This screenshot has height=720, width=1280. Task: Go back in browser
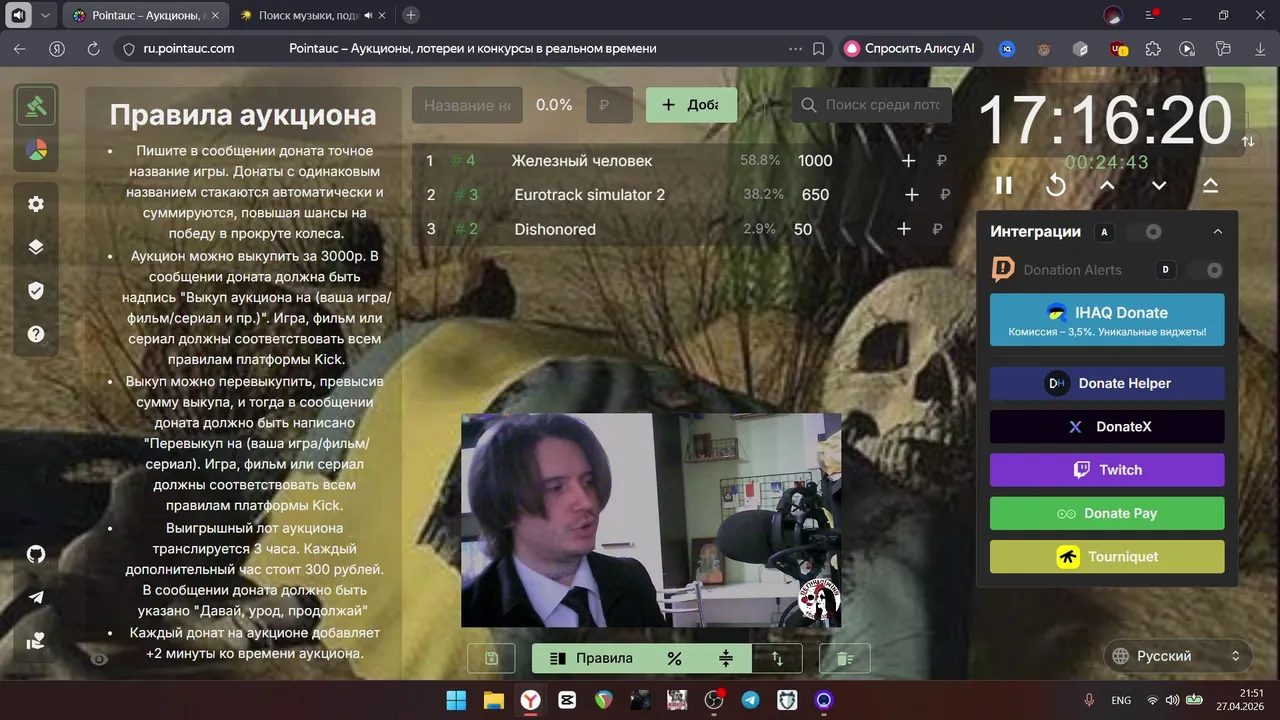(20, 48)
